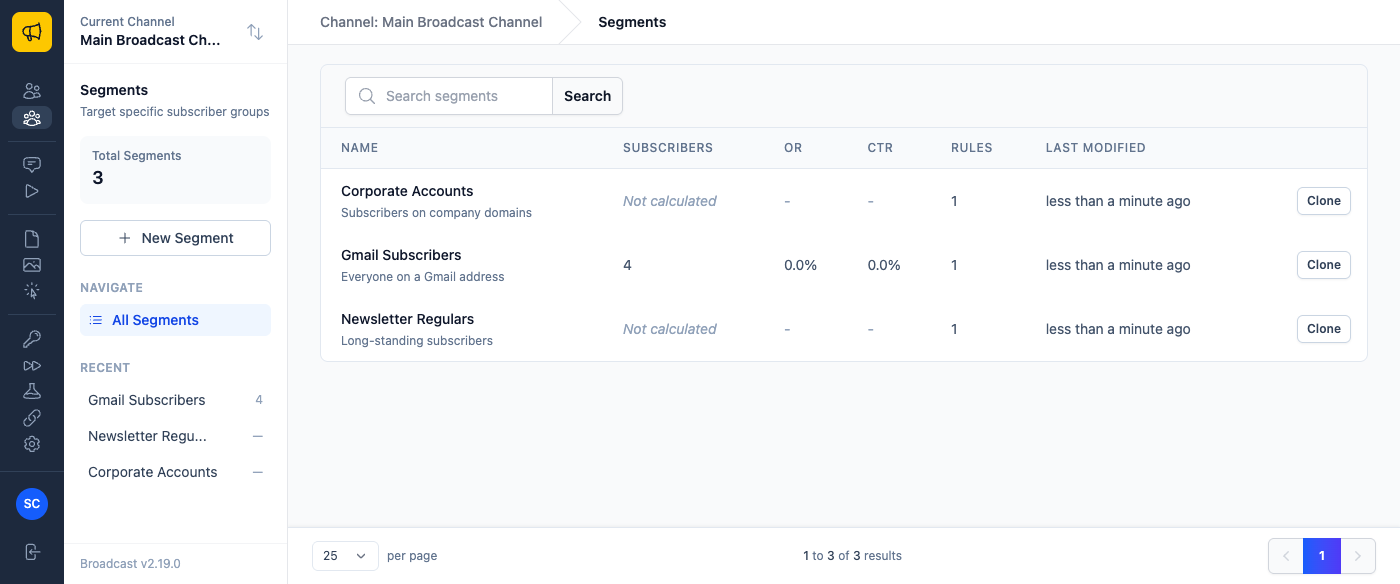Open Newsletter Regulars segment in table

click(407, 319)
